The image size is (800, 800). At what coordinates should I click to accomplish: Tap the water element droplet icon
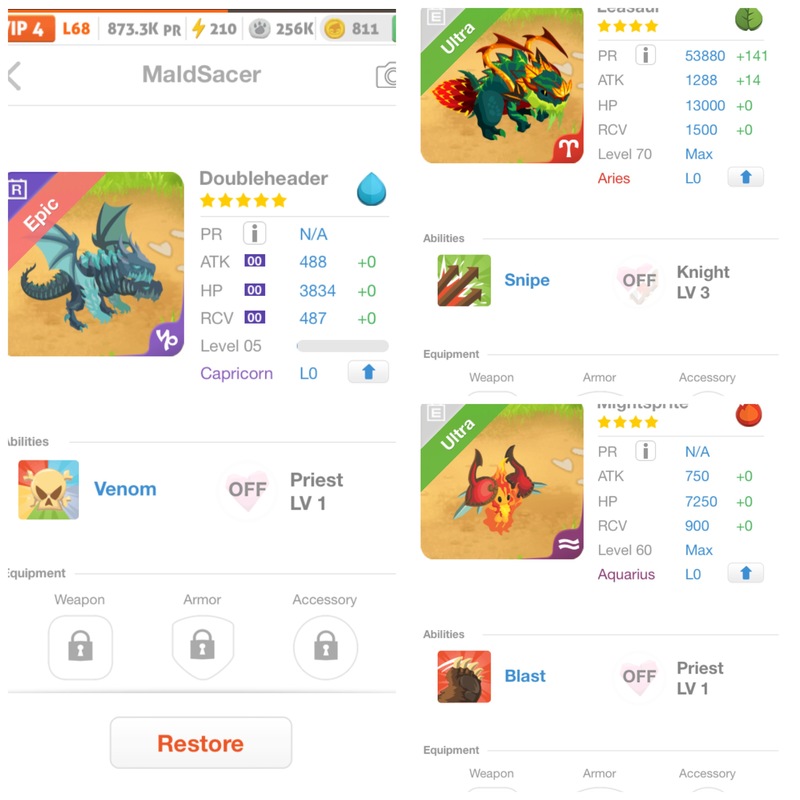point(371,189)
